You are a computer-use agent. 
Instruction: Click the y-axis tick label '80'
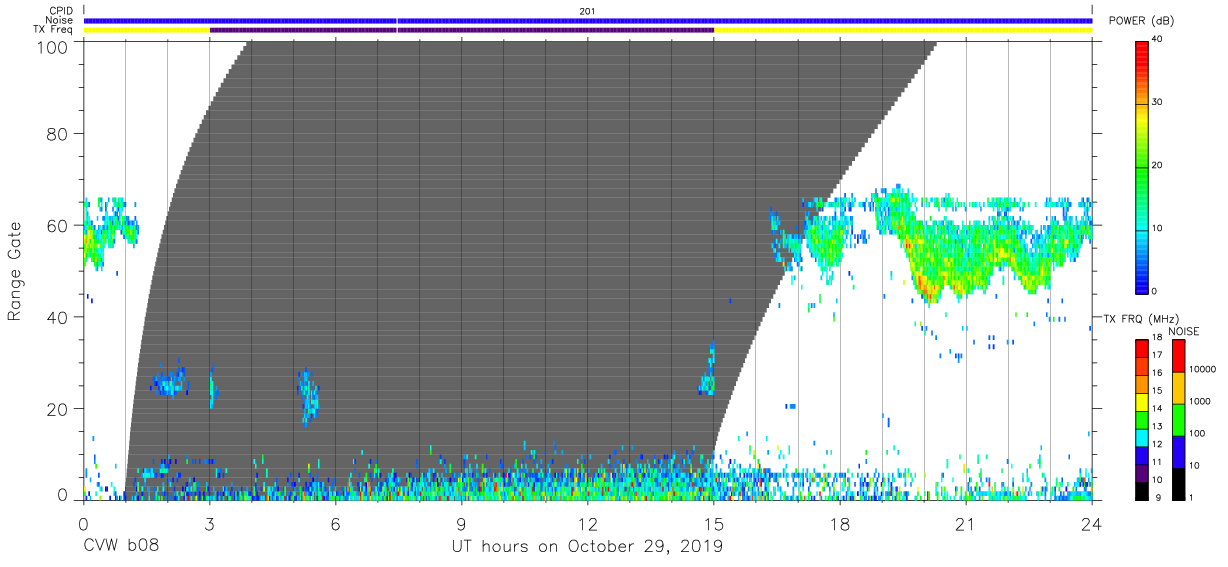pyautogui.click(x=57, y=134)
